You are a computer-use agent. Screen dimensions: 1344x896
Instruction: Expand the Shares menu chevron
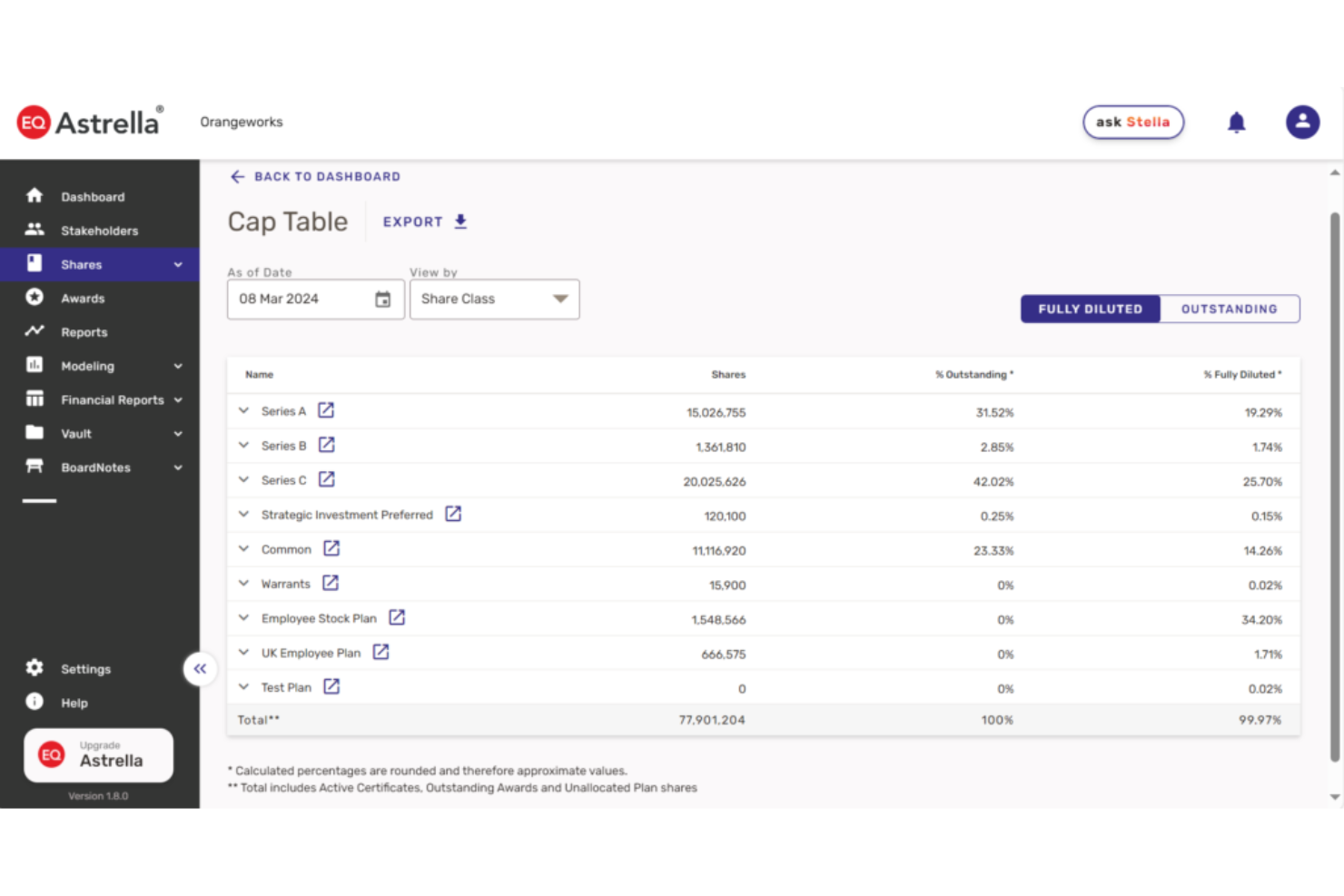(x=178, y=265)
